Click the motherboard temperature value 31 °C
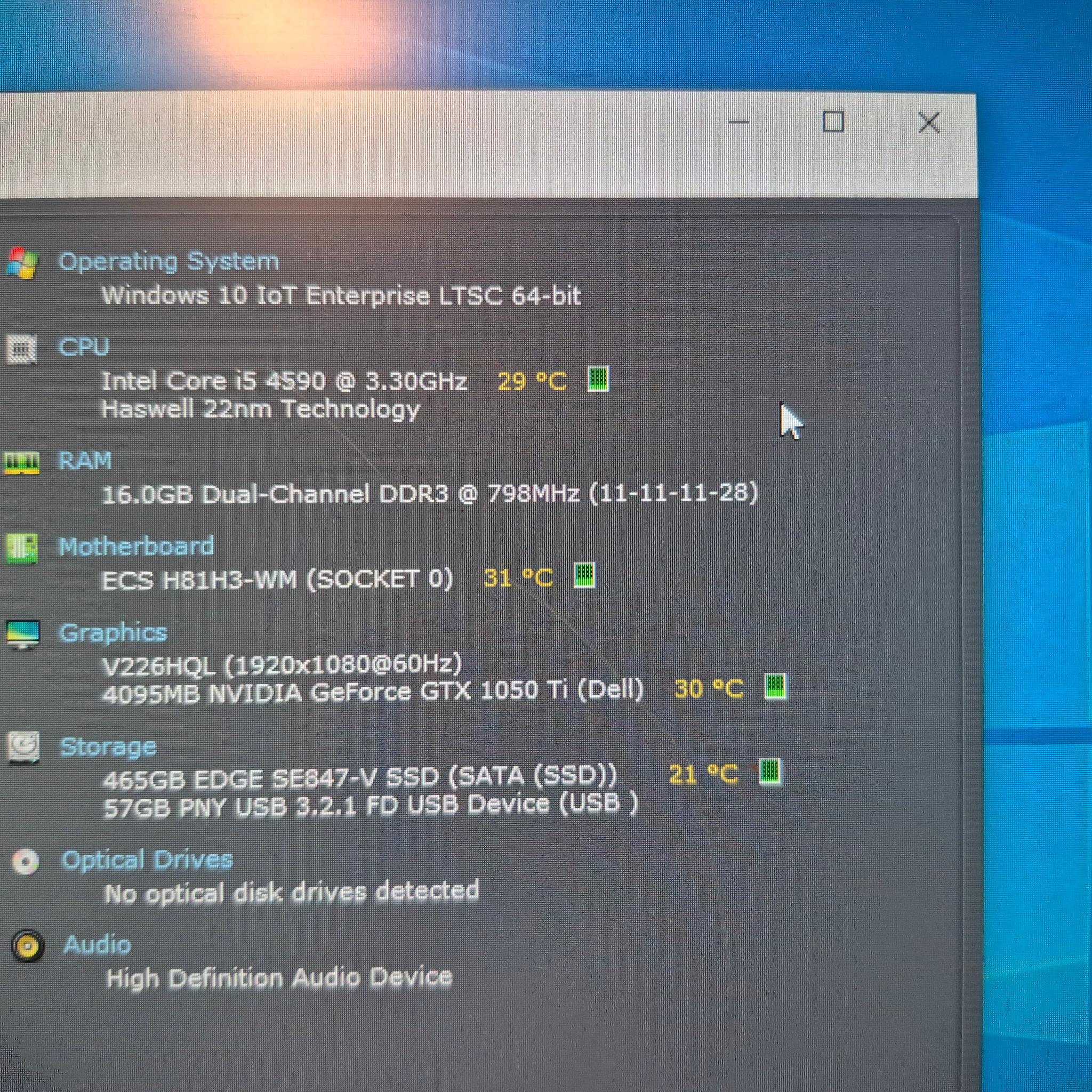 (518, 577)
